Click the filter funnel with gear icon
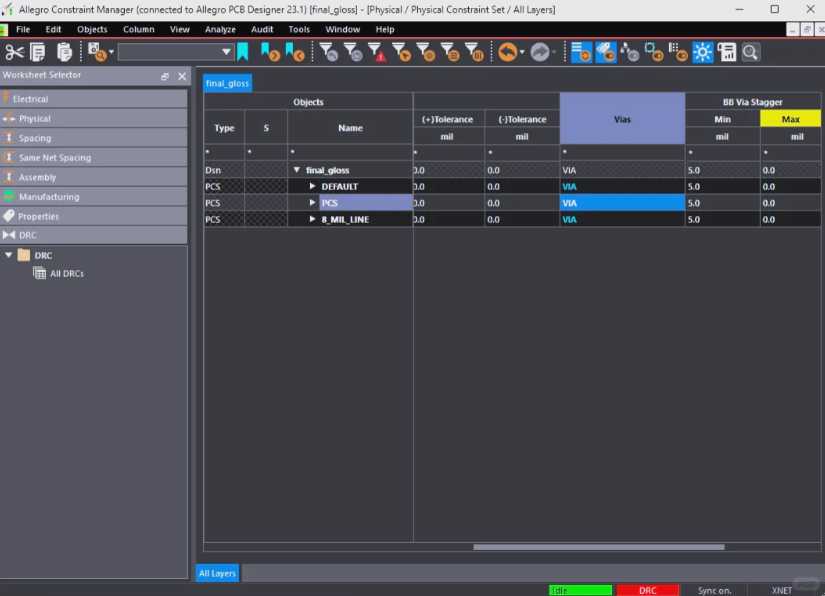This screenshot has height=596, width=825. point(425,52)
